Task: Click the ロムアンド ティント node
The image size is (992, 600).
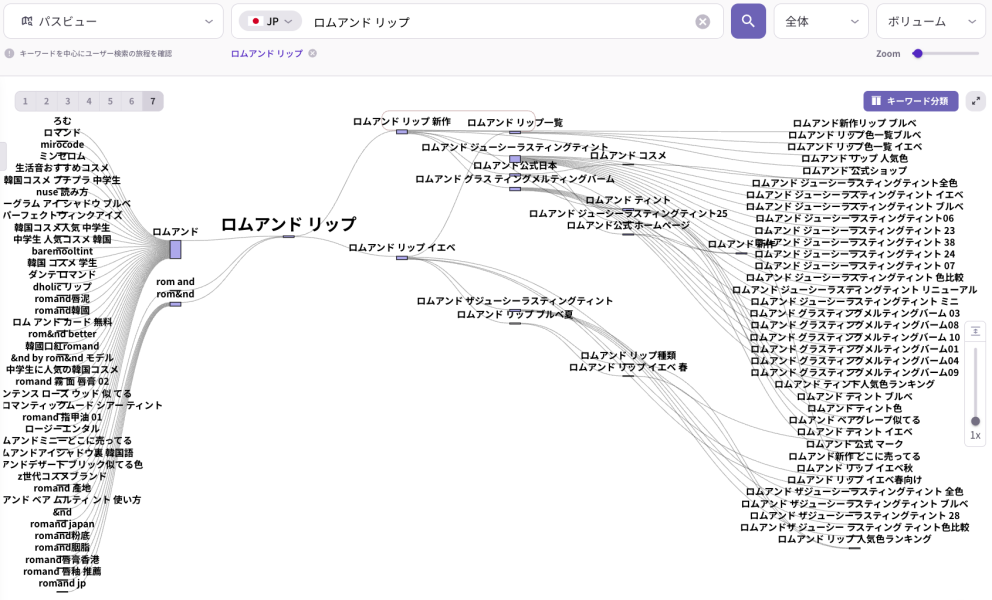Action: coord(628,201)
